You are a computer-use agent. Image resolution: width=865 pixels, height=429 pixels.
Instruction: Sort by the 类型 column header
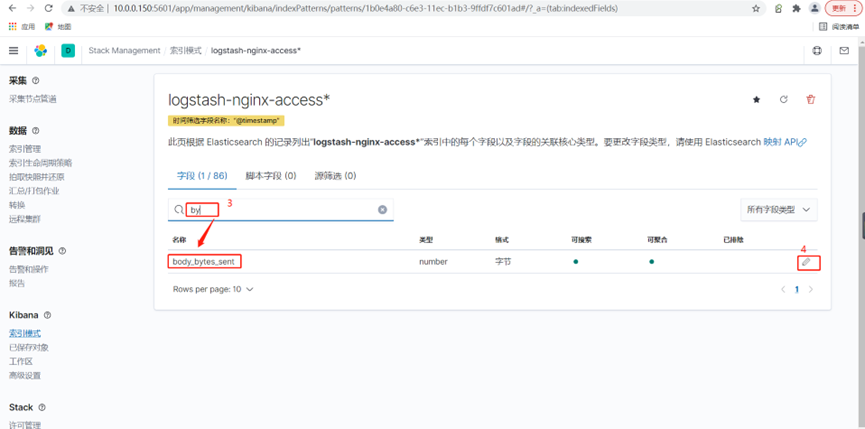click(x=426, y=240)
